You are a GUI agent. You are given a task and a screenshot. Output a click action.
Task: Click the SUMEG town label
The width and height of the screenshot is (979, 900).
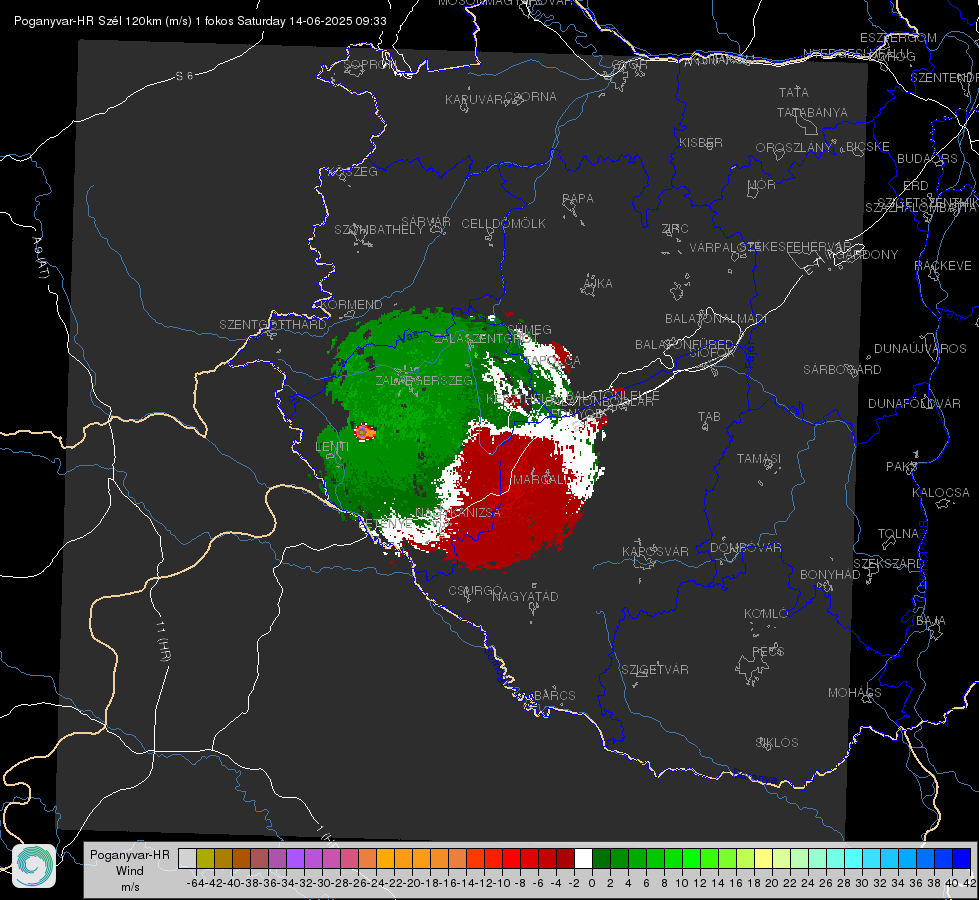coord(529,330)
